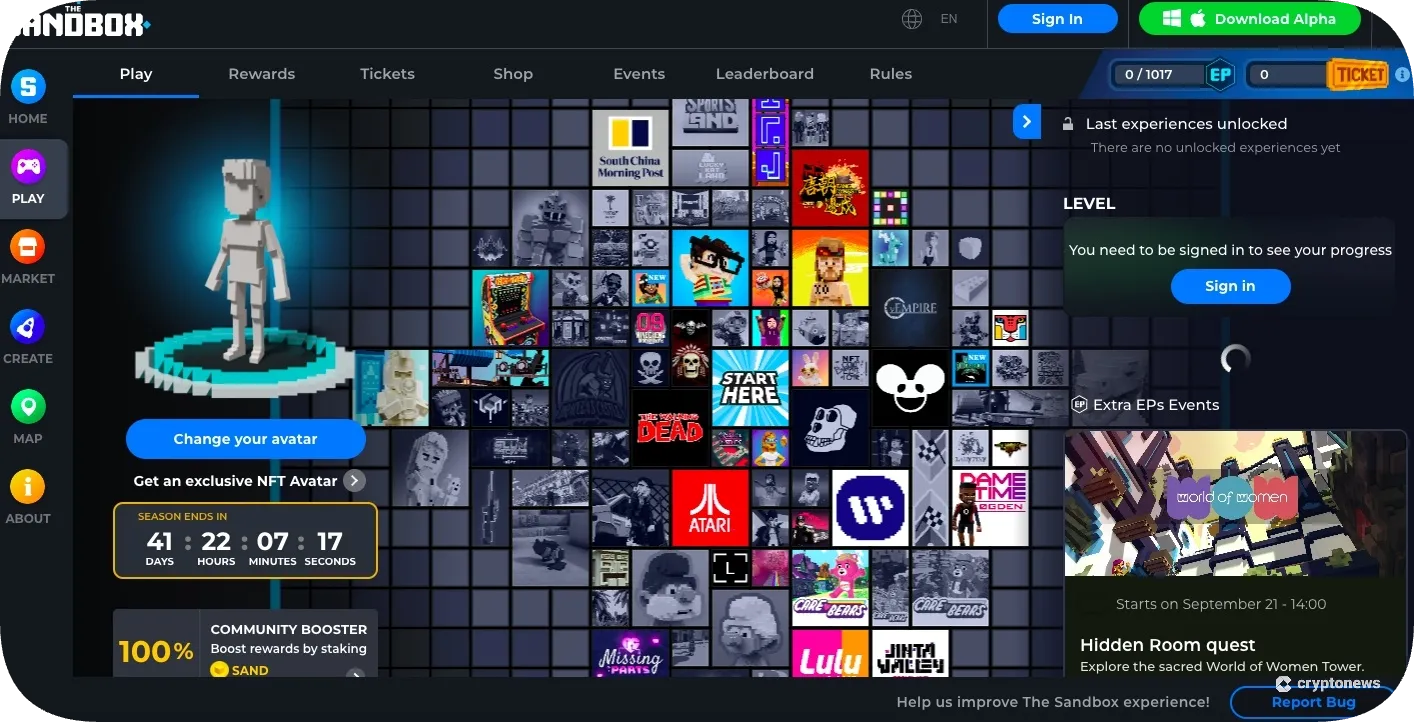Viewport: 1414px width, 722px height.
Task: Select the Create rocket icon
Action: [x=28, y=327]
